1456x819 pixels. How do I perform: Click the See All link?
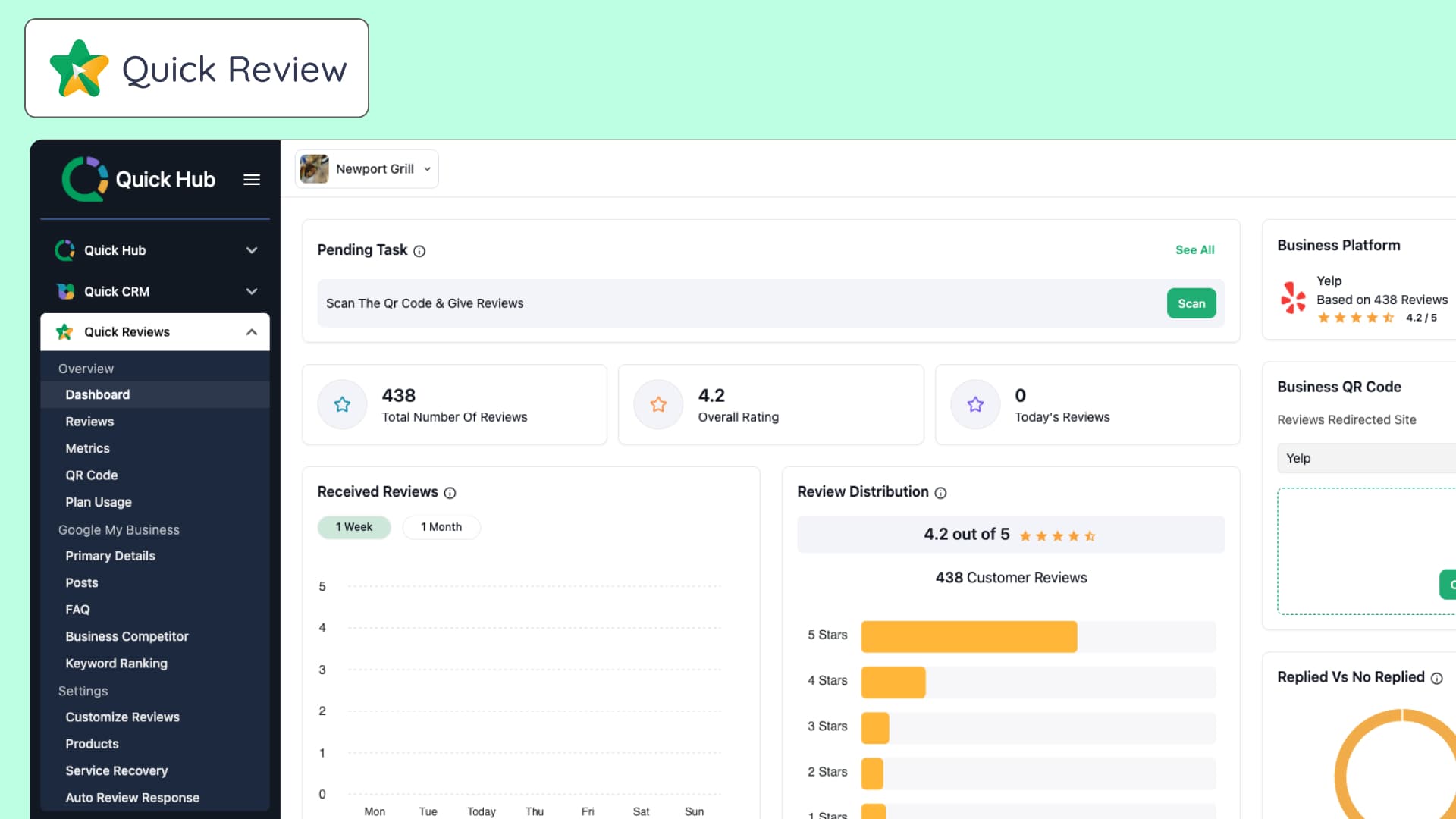pos(1194,249)
